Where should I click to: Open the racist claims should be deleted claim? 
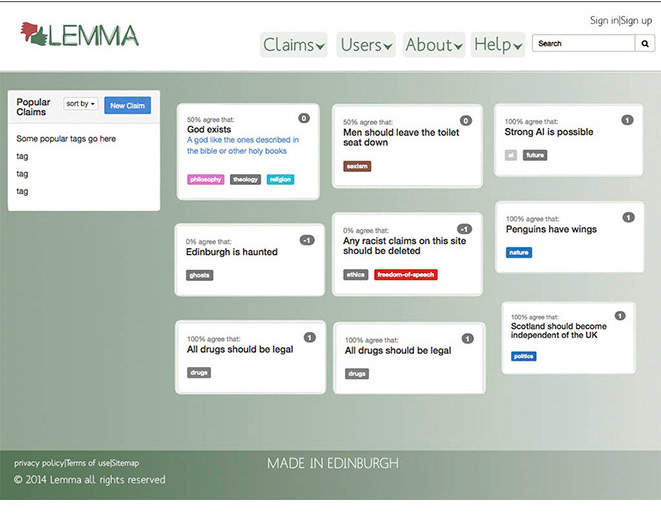[404, 246]
